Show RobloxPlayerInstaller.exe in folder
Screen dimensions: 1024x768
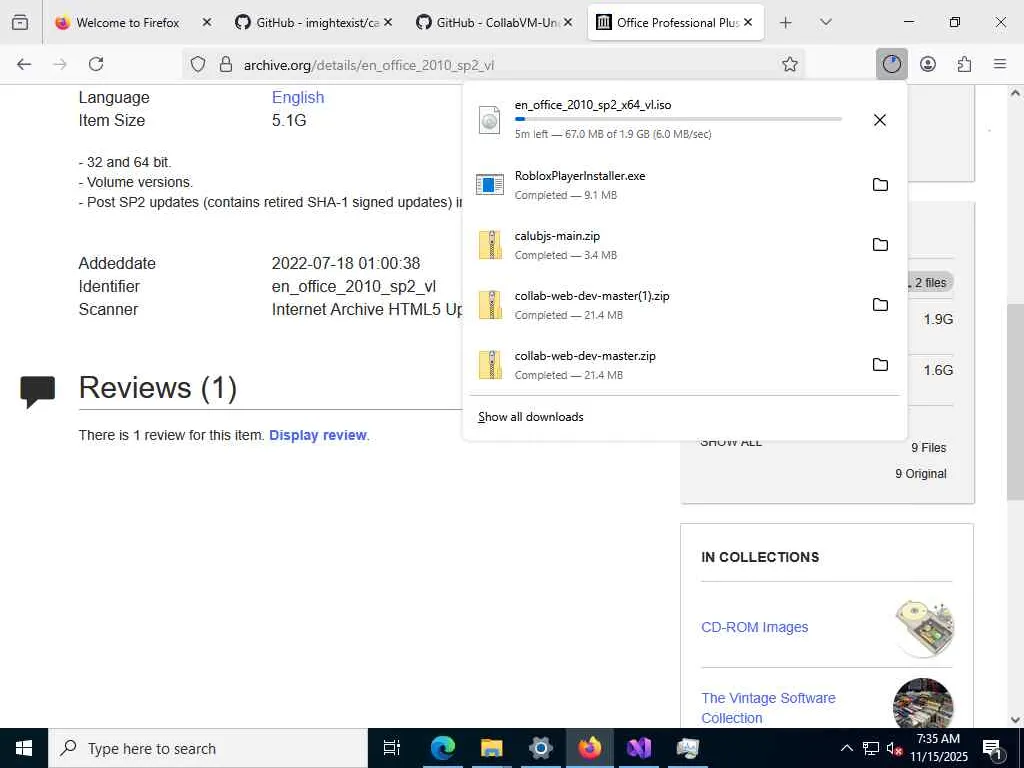(x=880, y=184)
